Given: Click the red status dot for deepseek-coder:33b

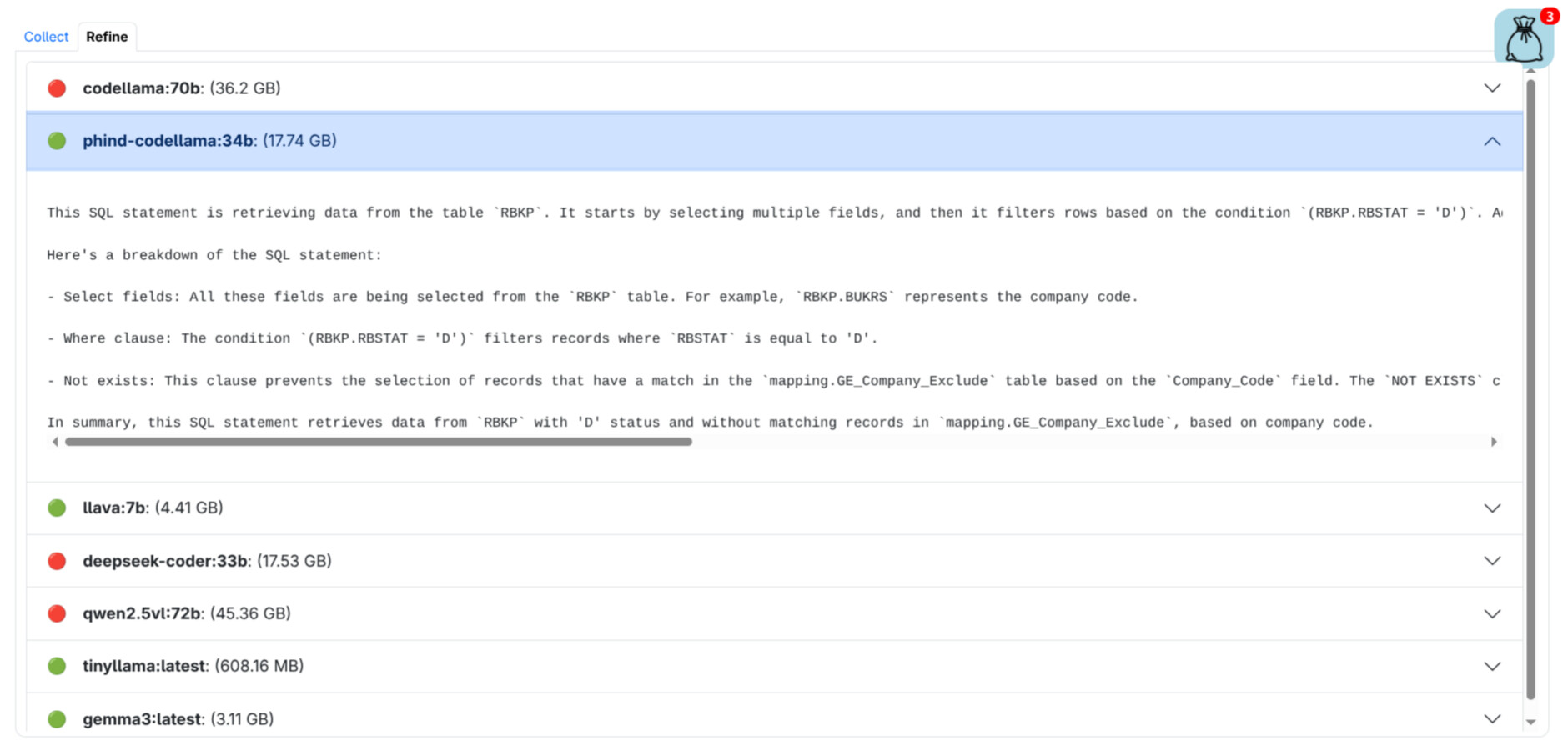Looking at the screenshot, I should click(57, 561).
